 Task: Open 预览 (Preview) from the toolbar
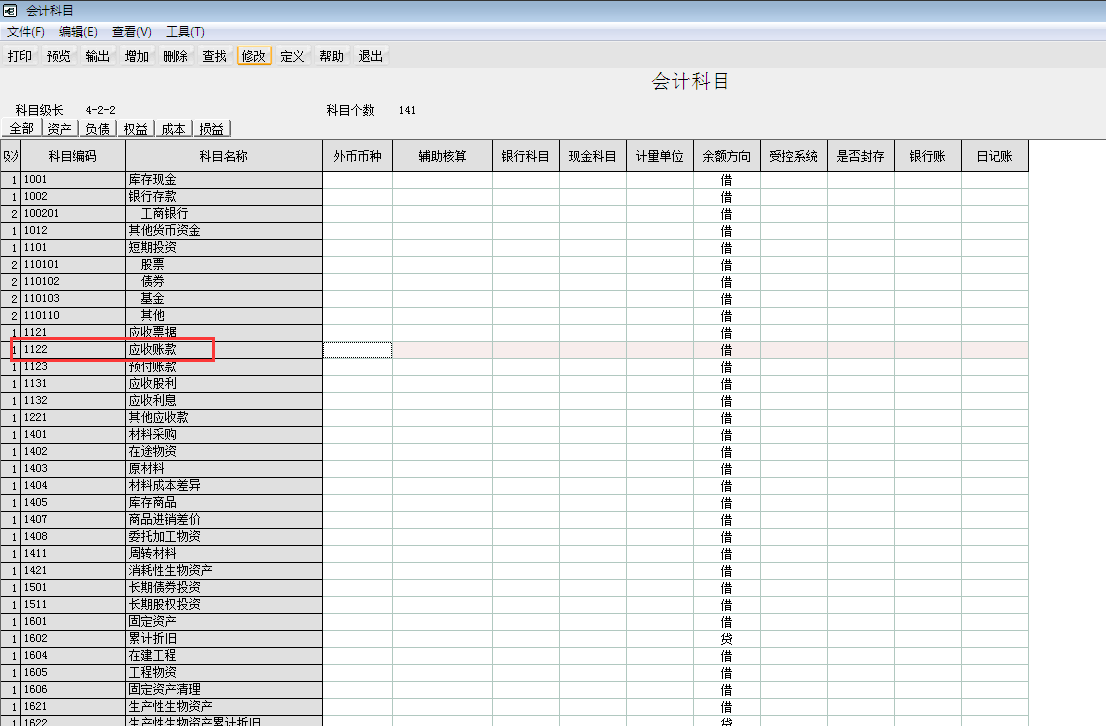click(59, 56)
